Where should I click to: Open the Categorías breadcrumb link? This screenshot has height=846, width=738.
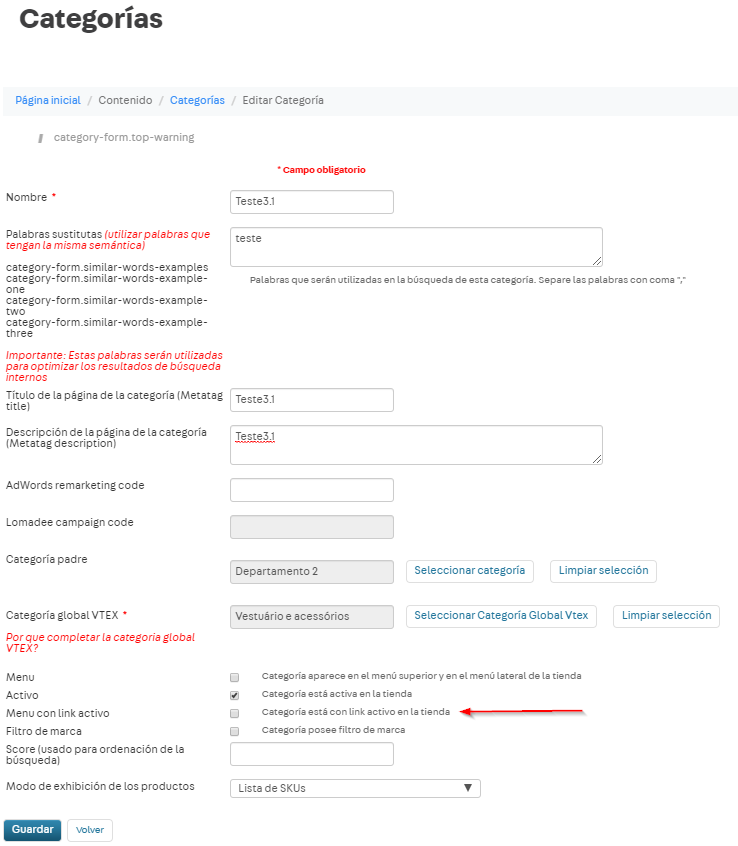197,100
